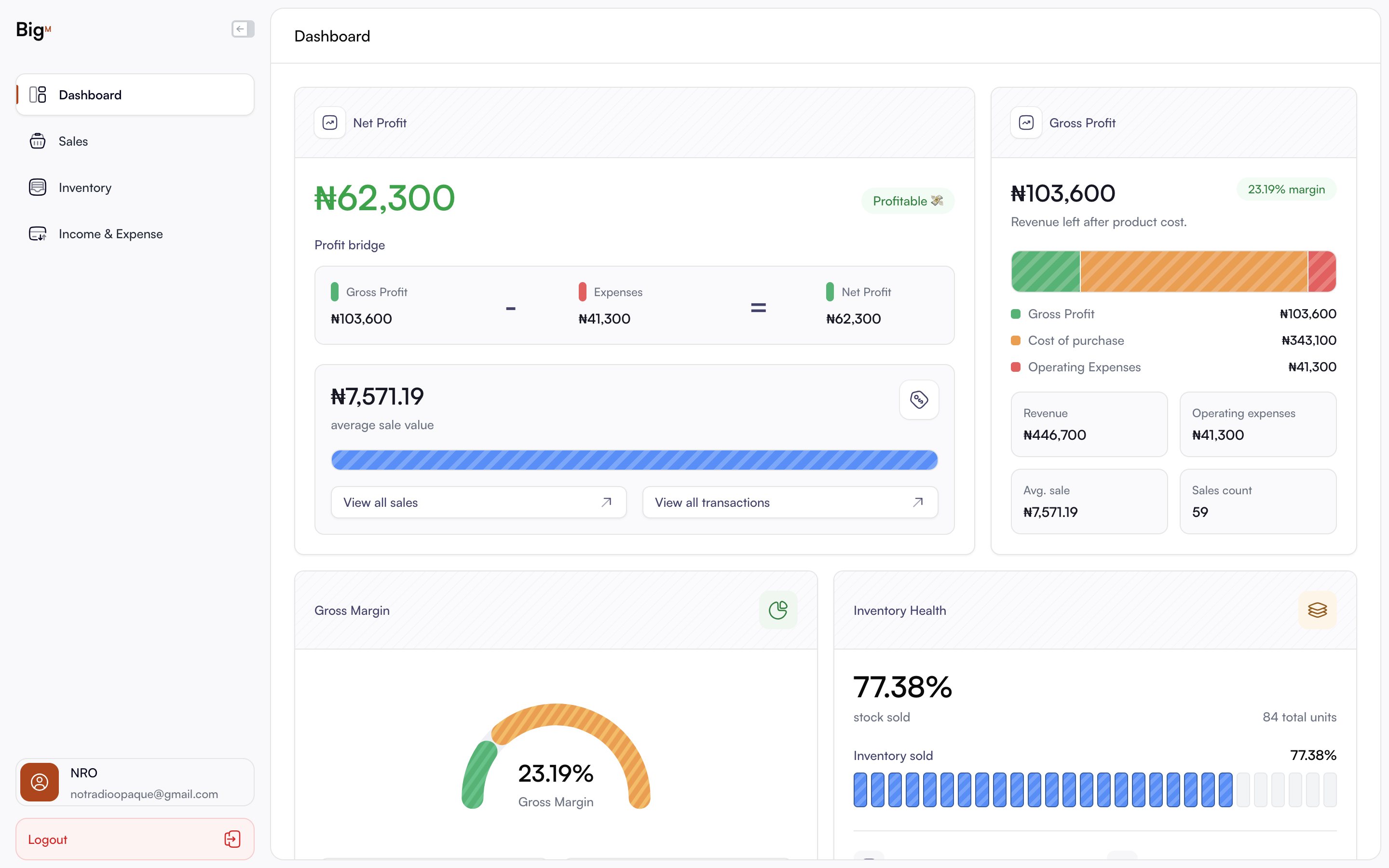1389x868 pixels.
Task: Click the Logout exit icon
Action: [232, 839]
